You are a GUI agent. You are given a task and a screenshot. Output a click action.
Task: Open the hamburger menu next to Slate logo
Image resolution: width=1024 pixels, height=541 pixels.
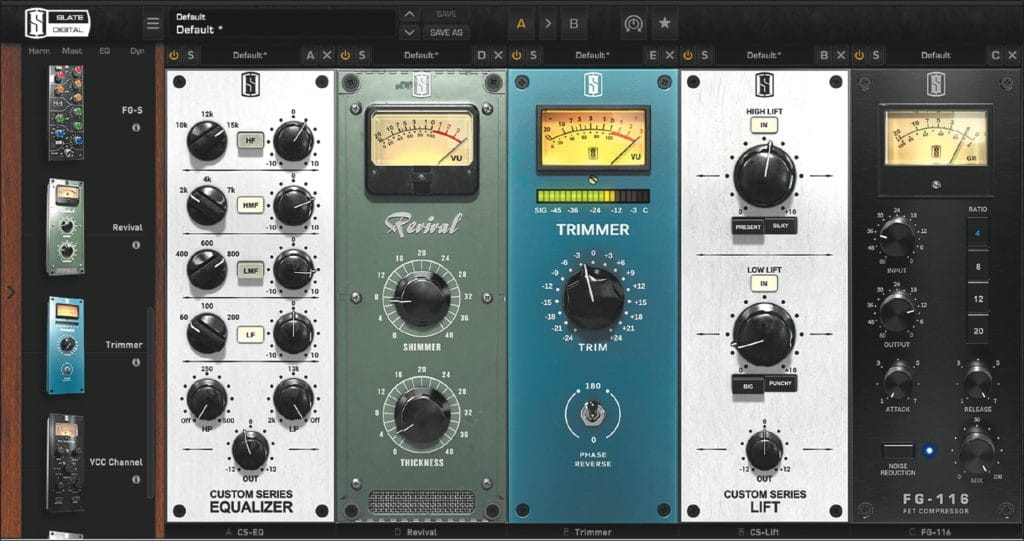coord(153,24)
